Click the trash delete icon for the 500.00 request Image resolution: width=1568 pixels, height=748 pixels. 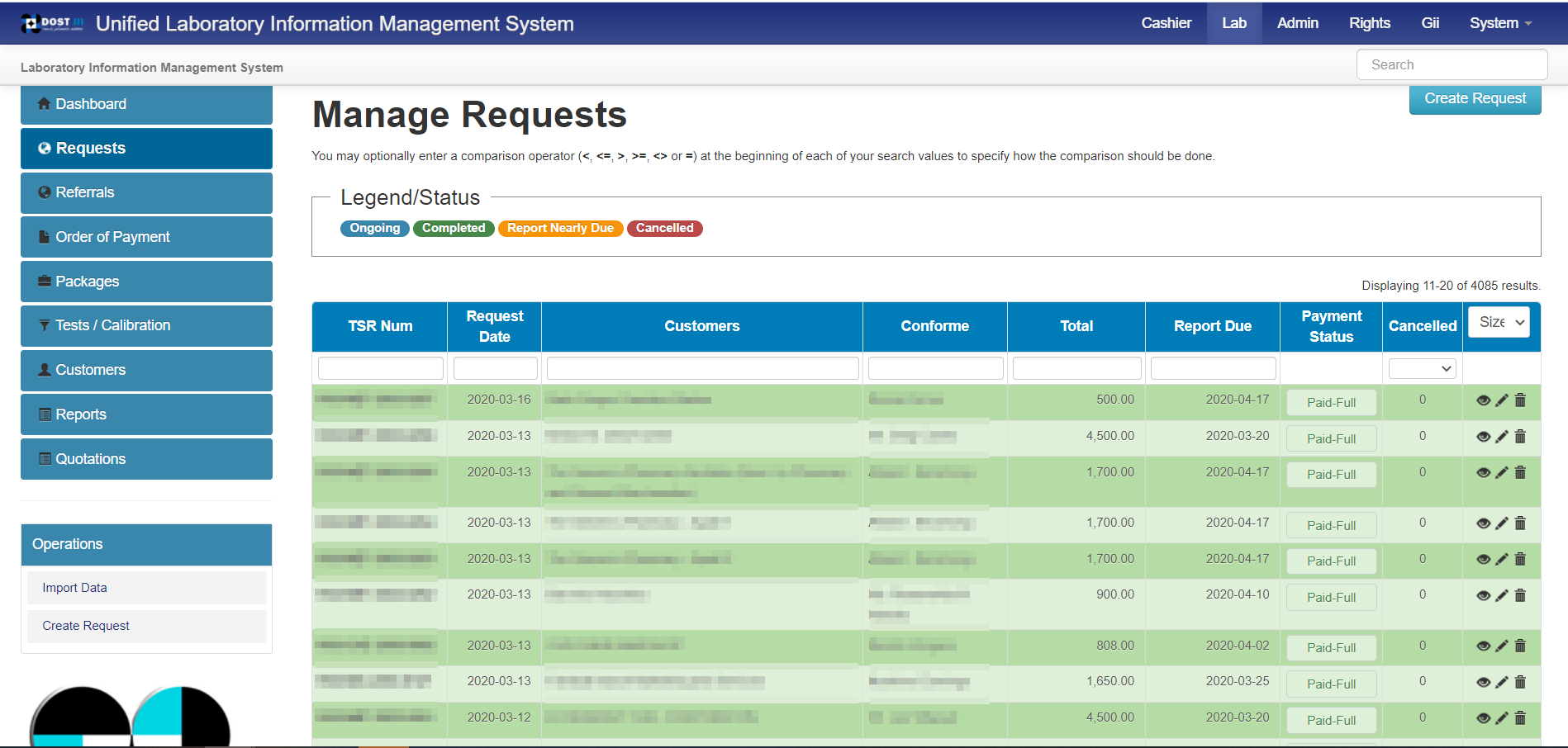click(1520, 400)
